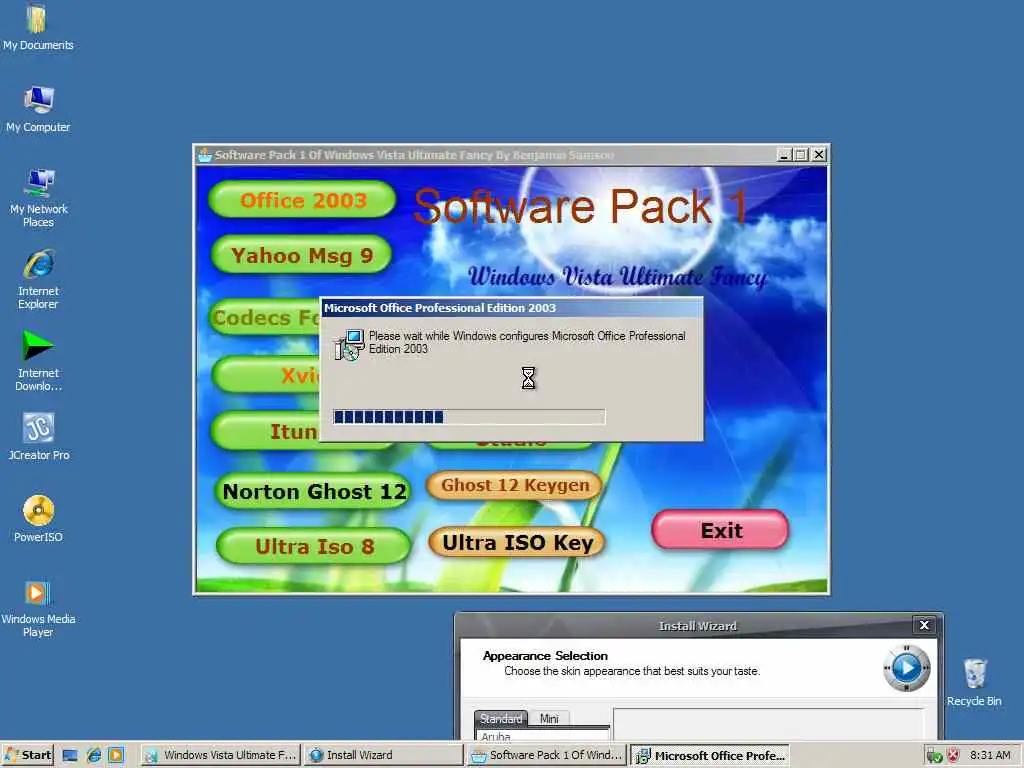Click the Xvid button in Software Pack
Screen dimensions: 1024x768
266,375
